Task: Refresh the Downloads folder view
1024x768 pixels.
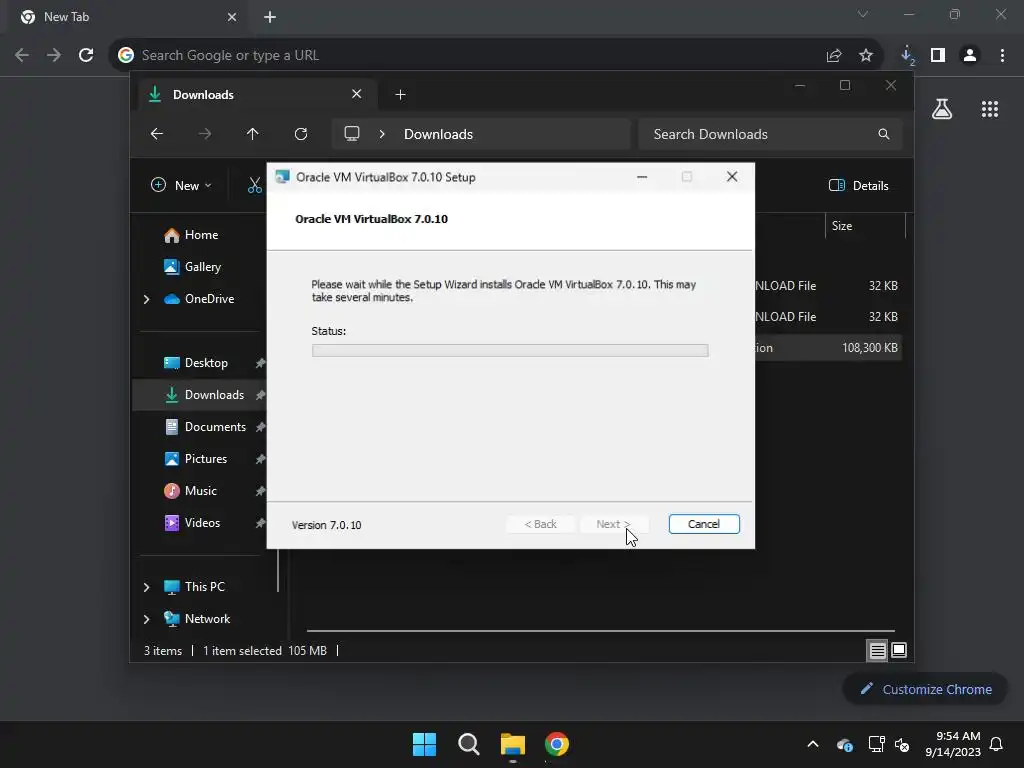Action: pos(301,134)
